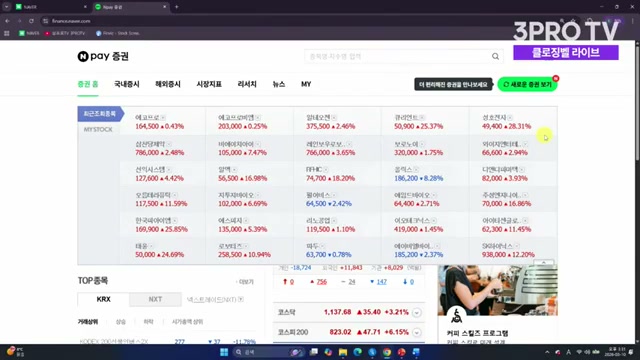Open the 코스닥 index row
640x360 pixels.
(349, 312)
